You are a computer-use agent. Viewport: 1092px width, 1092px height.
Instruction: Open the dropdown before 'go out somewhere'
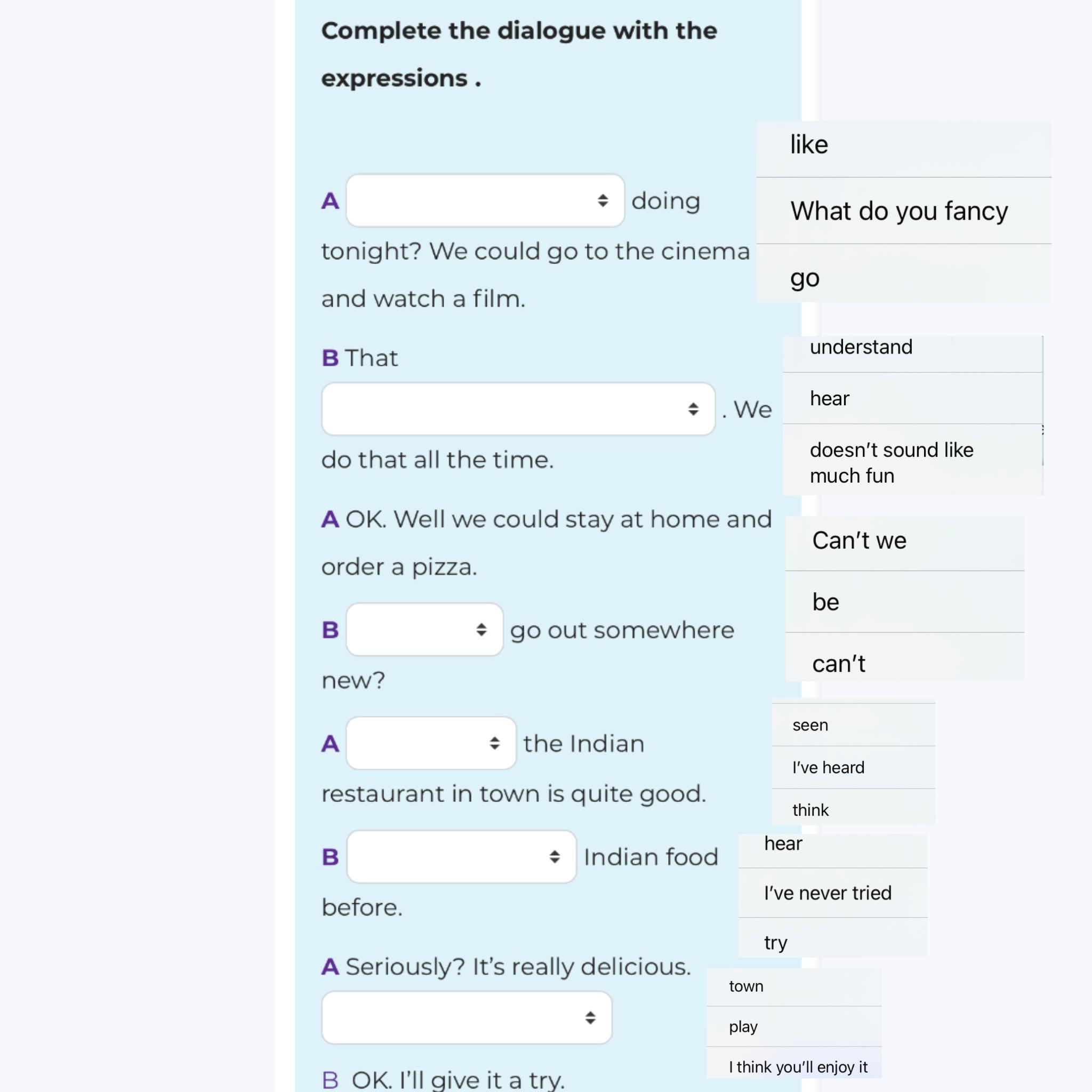pyautogui.click(x=424, y=629)
